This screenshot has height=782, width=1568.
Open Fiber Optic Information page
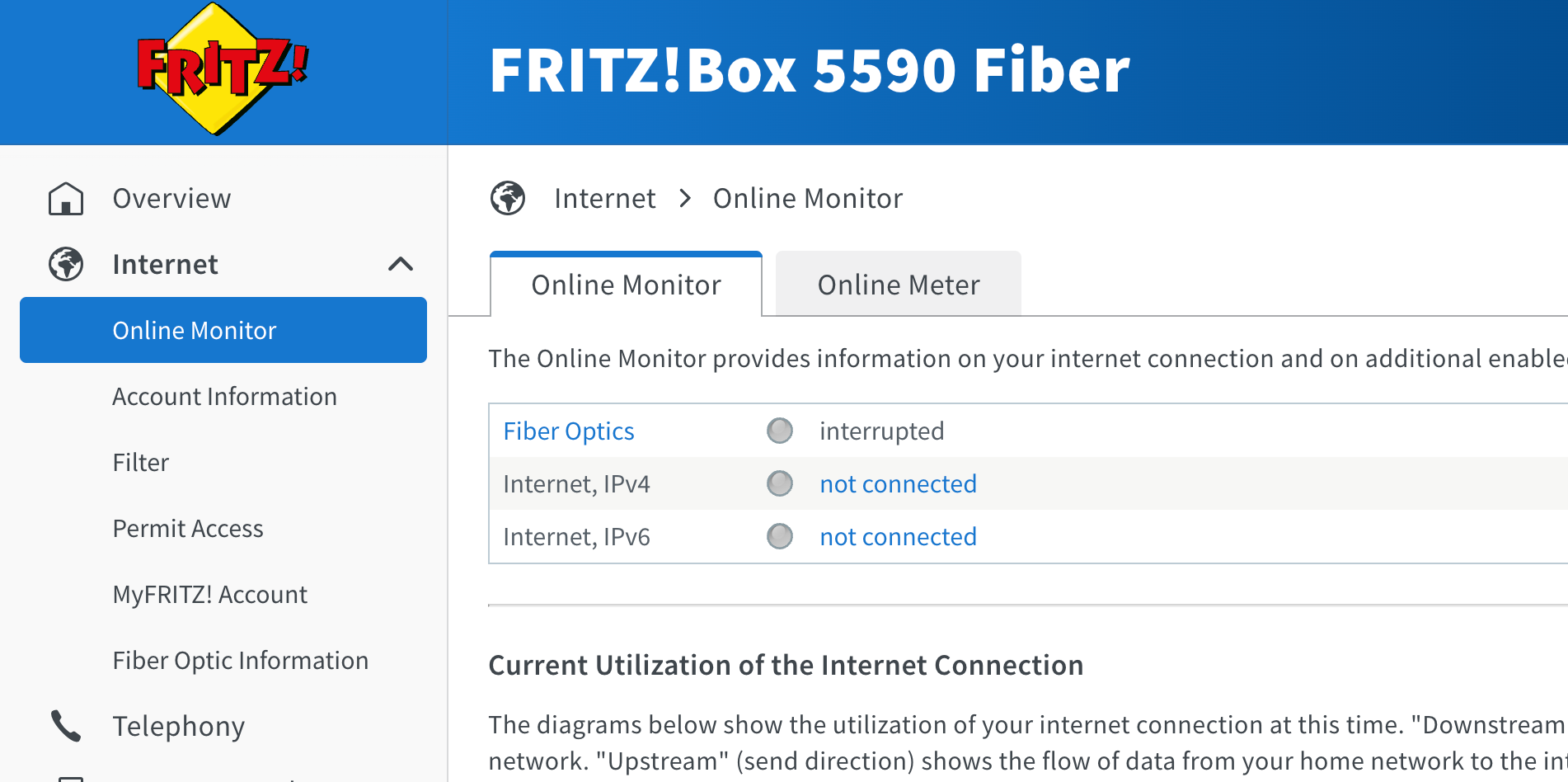[x=240, y=661]
